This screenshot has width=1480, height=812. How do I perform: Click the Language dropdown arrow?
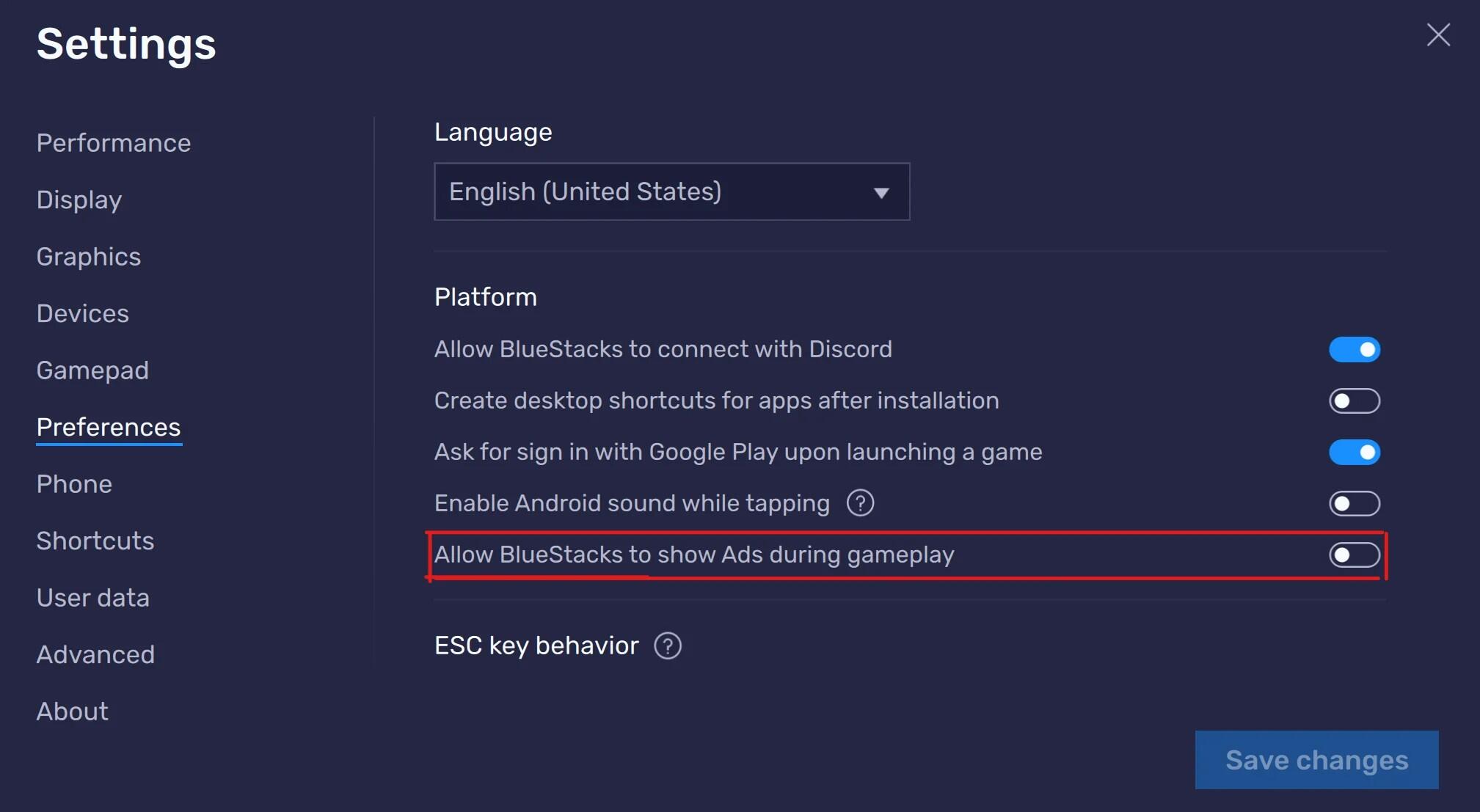[881, 193]
